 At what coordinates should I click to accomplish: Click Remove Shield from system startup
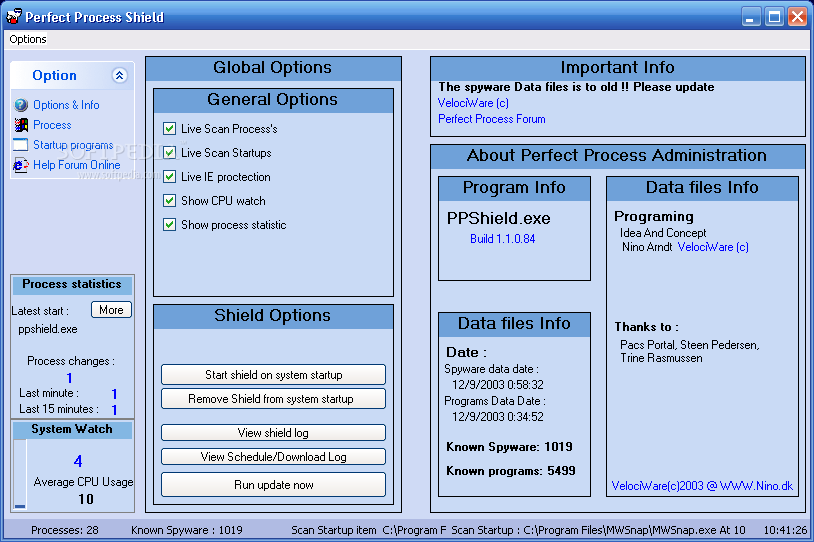[274, 399]
